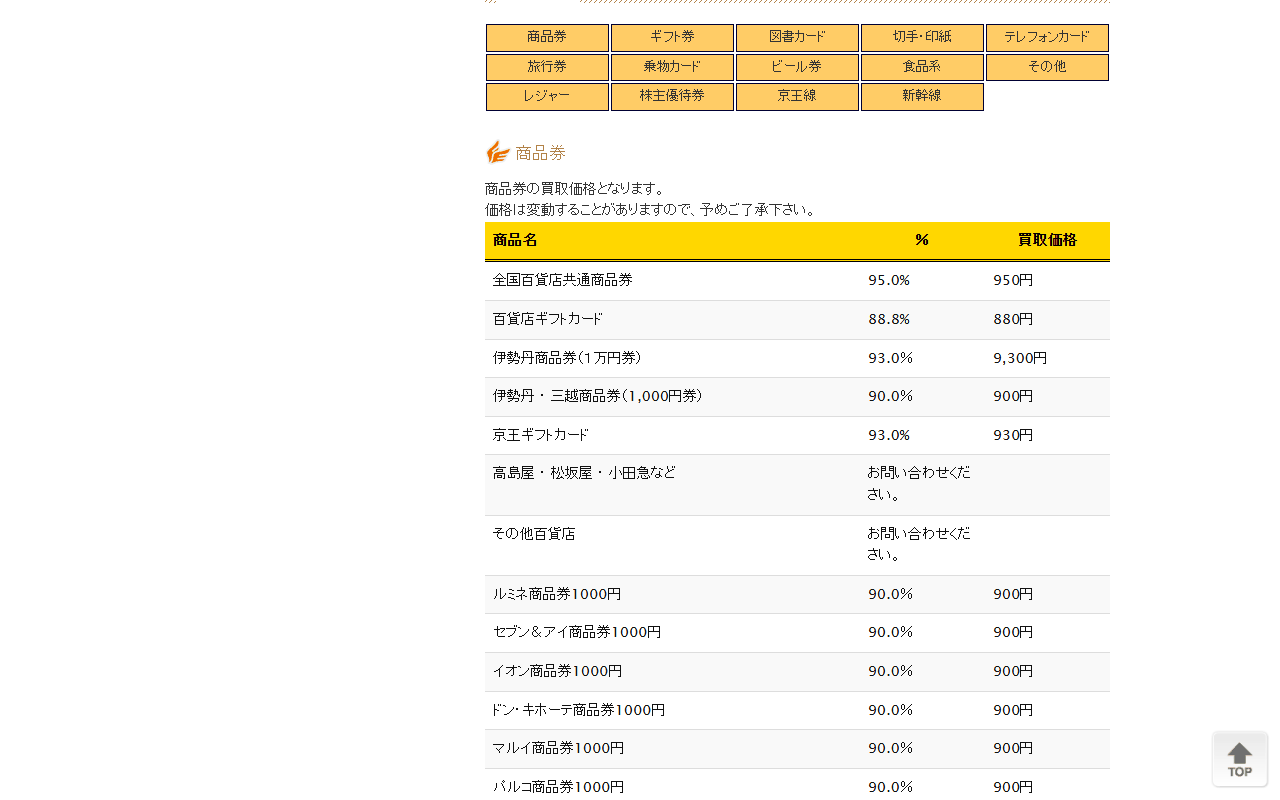This screenshot has width=1280, height=800.
Task: Select the 図書カード category tab
Action: point(797,37)
